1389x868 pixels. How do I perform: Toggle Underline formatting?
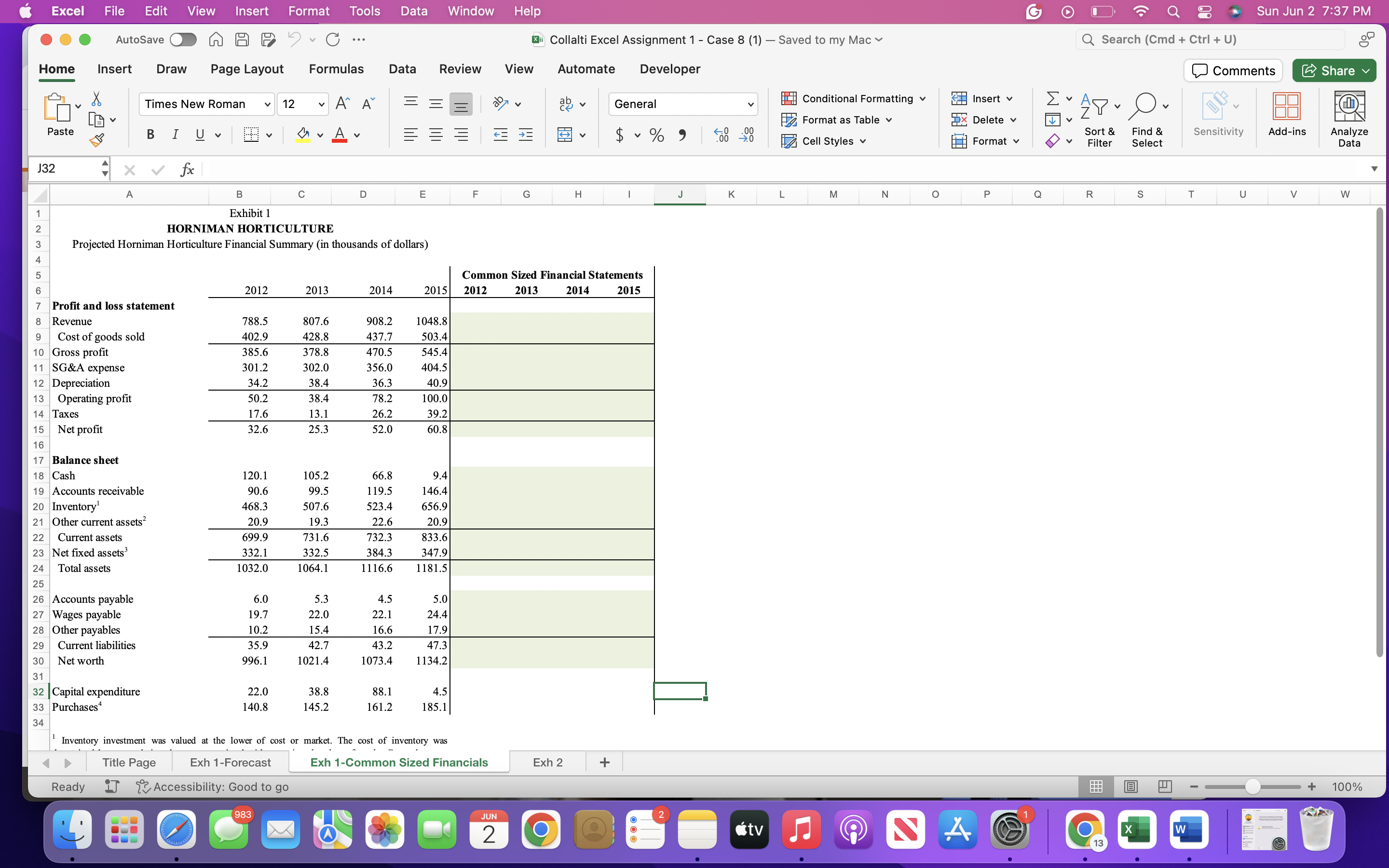tap(200, 135)
